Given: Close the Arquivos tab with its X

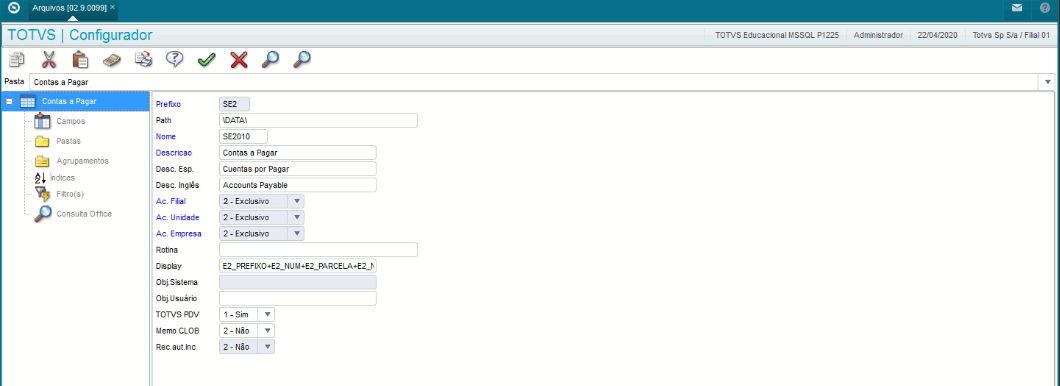Looking at the screenshot, I should 112,7.
